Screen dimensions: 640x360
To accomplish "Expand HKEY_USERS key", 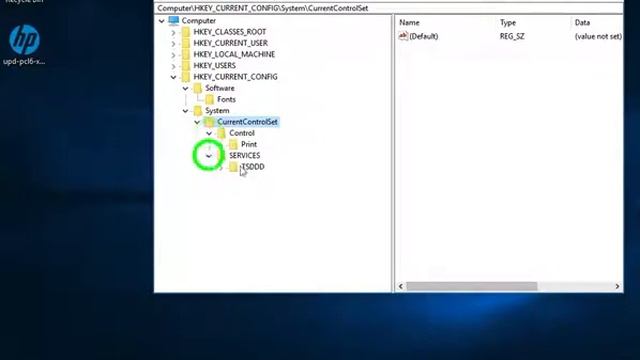I will click(x=173, y=66).
